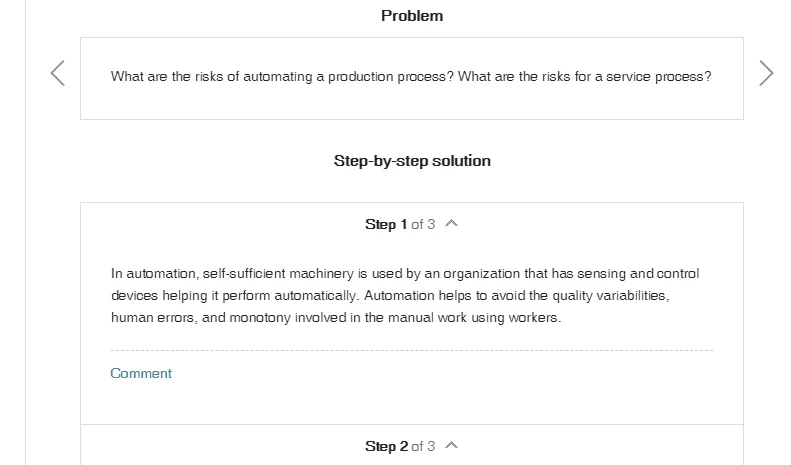This screenshot has height=465, width=791.
Task: Click the 'production process' question sentence
Action: coord(282,77)
